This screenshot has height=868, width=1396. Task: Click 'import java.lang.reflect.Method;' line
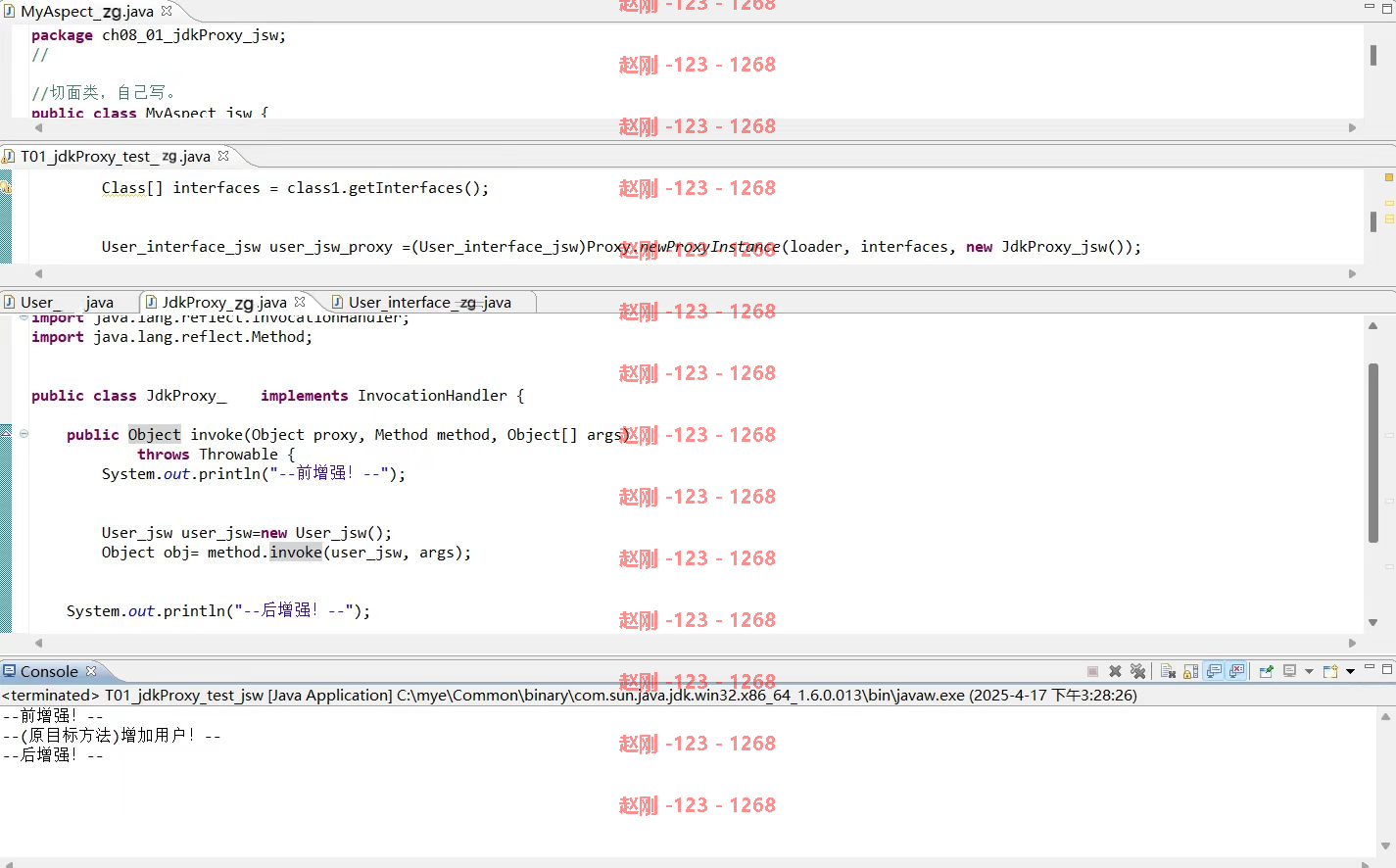pyautogui.click(x=171, y=337)
